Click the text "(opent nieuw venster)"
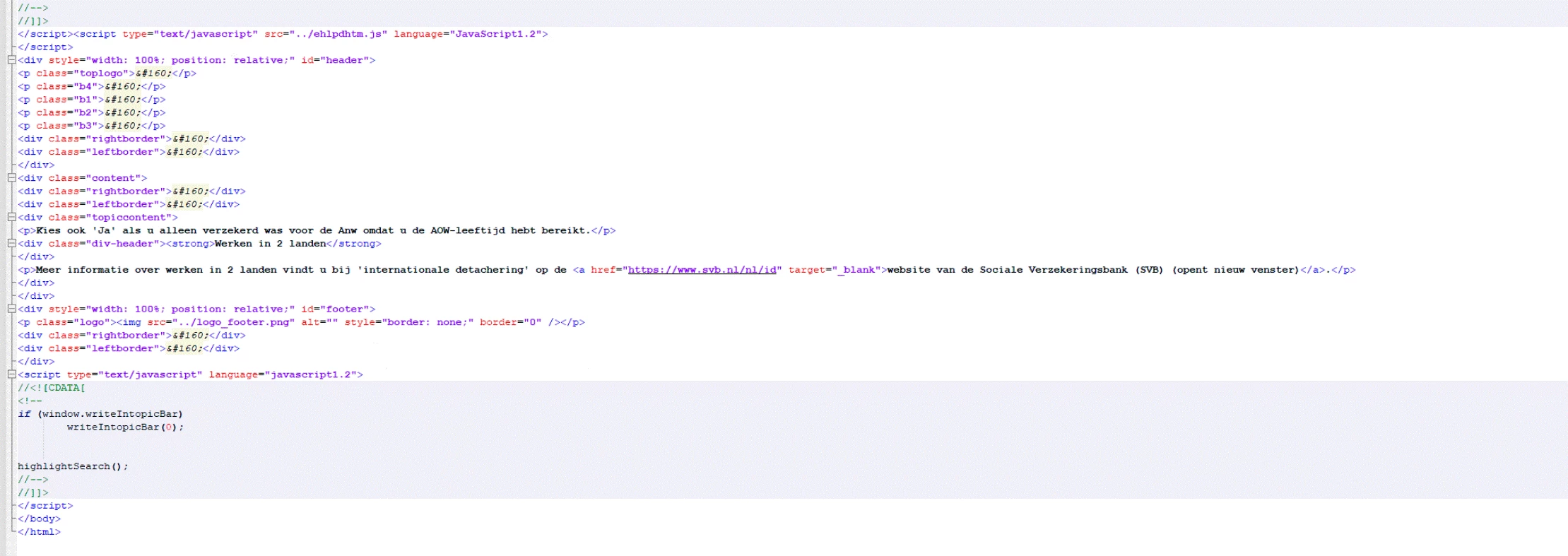The width and height of the screenshot is (1568, 556). (x=1235, y=270)
